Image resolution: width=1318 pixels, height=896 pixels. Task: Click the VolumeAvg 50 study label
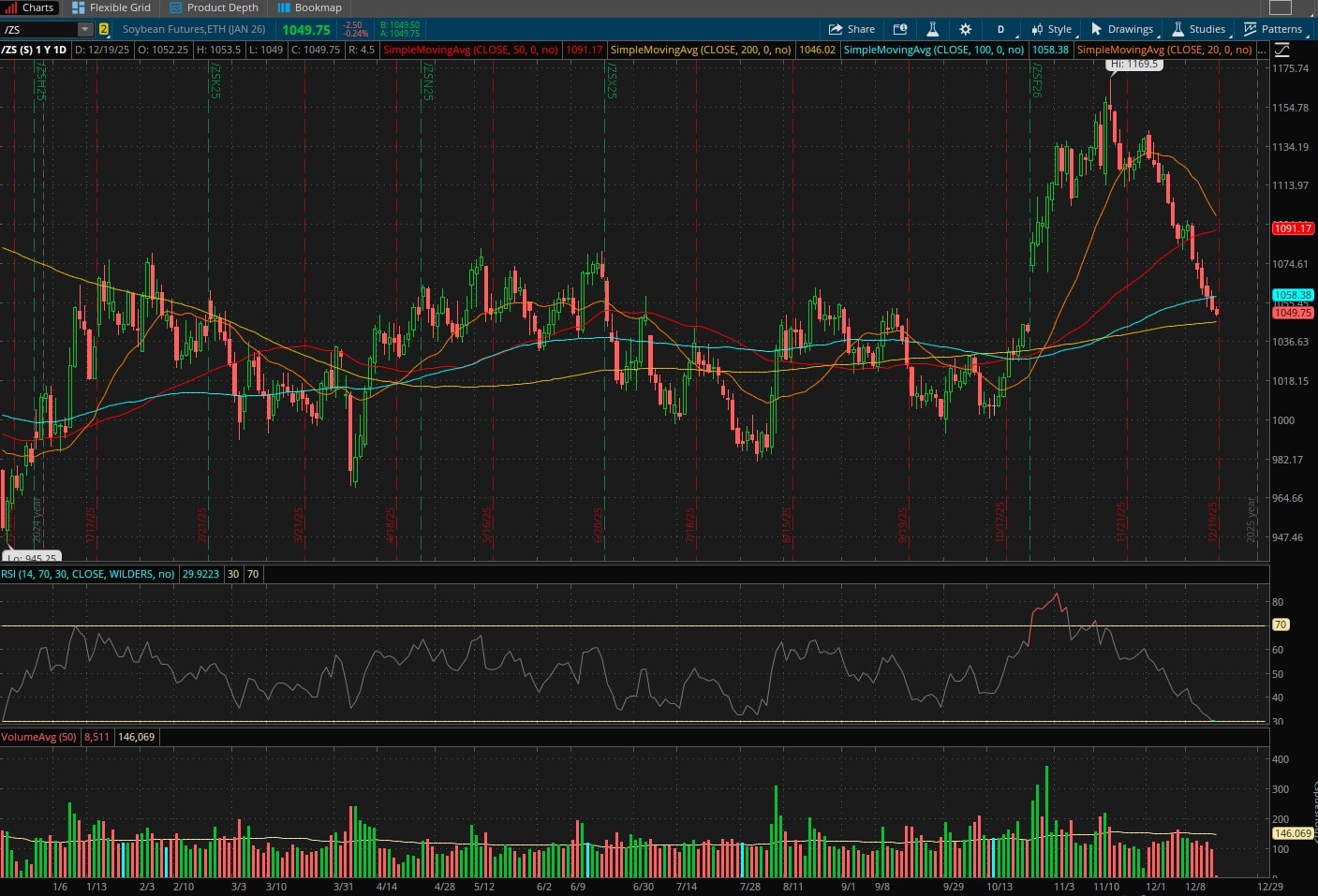point(40,737)
